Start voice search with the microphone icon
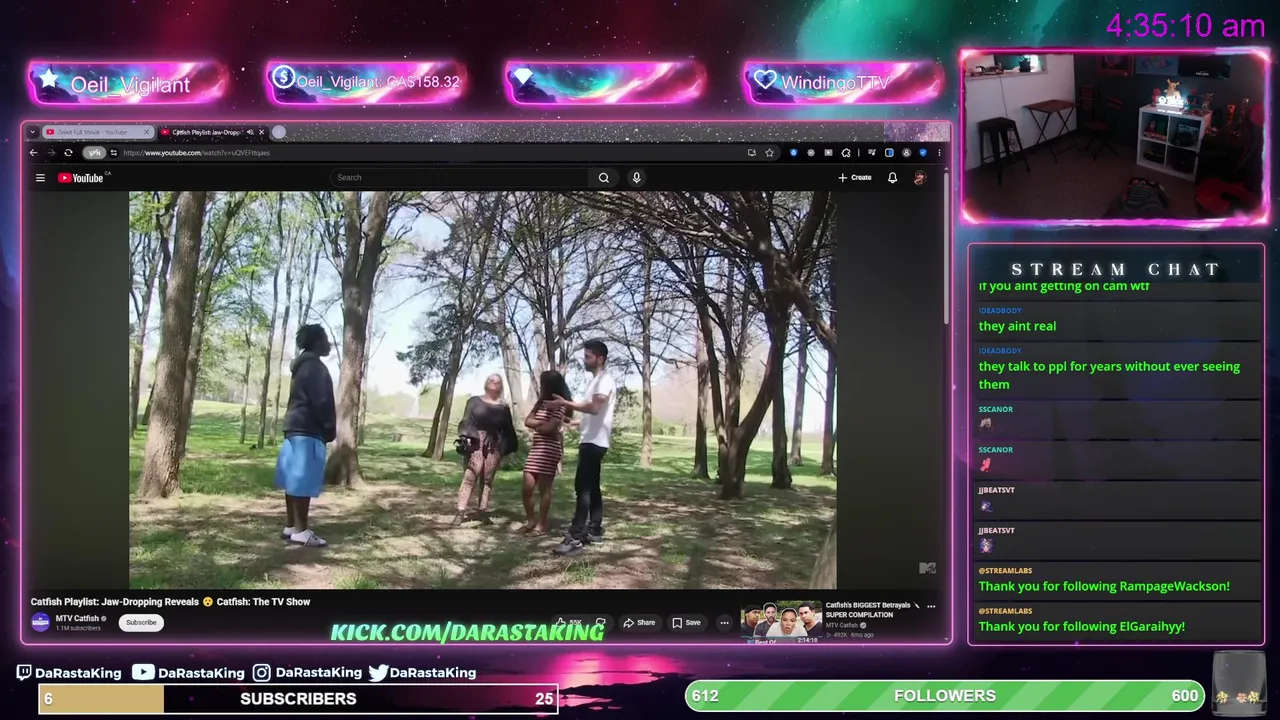This screenshot has width=1280, height=720. pos(636,178)
